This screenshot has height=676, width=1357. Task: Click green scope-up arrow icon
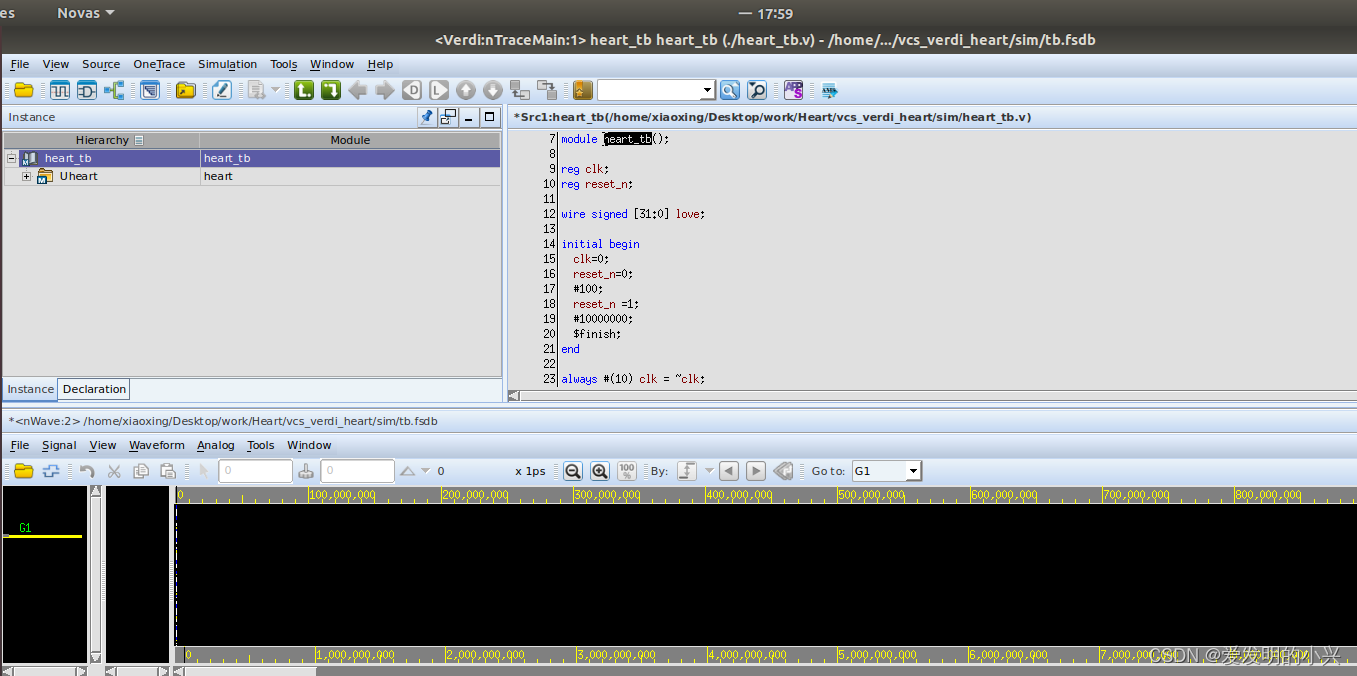(x=304, y=91)
